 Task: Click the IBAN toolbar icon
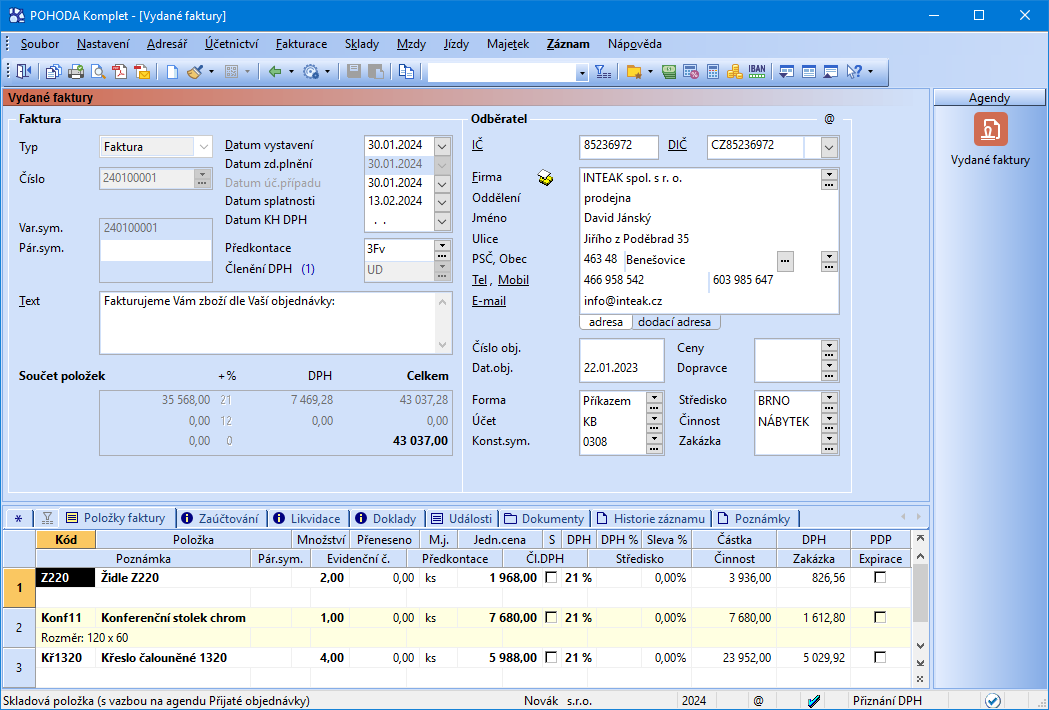click(757, 72)
